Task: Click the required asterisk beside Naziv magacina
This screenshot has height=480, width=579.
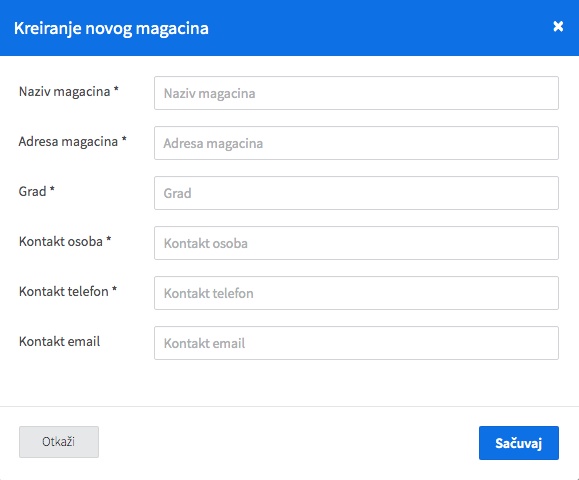Action: [x=116, y=89]
